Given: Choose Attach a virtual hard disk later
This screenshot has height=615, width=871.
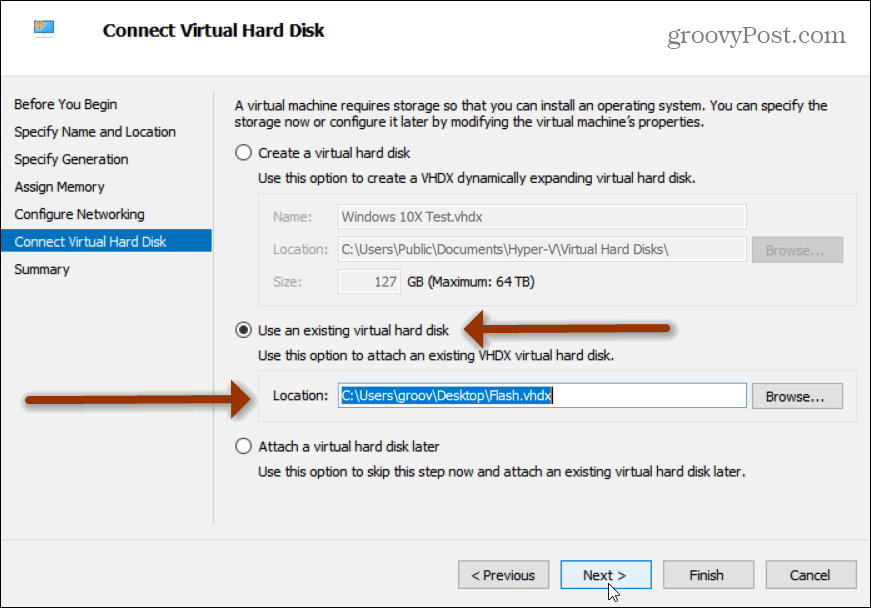Looking at the screenshot, I should 243,446.
